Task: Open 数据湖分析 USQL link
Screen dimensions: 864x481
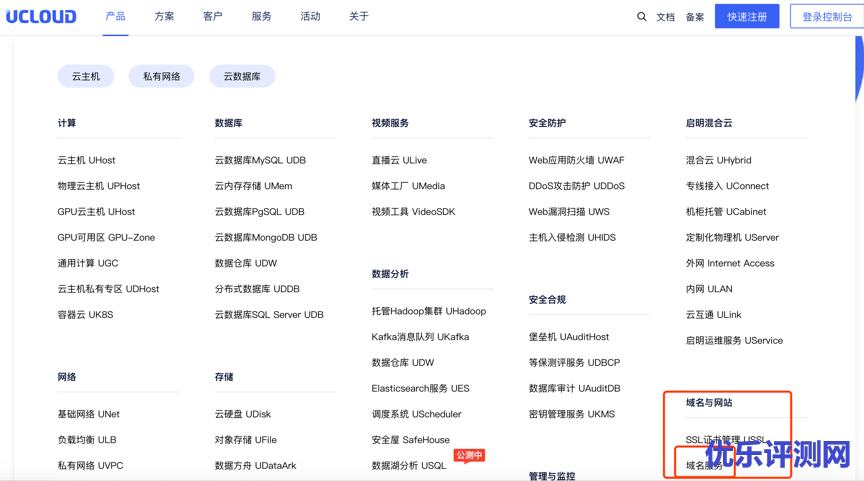Action: click(409, 466)
